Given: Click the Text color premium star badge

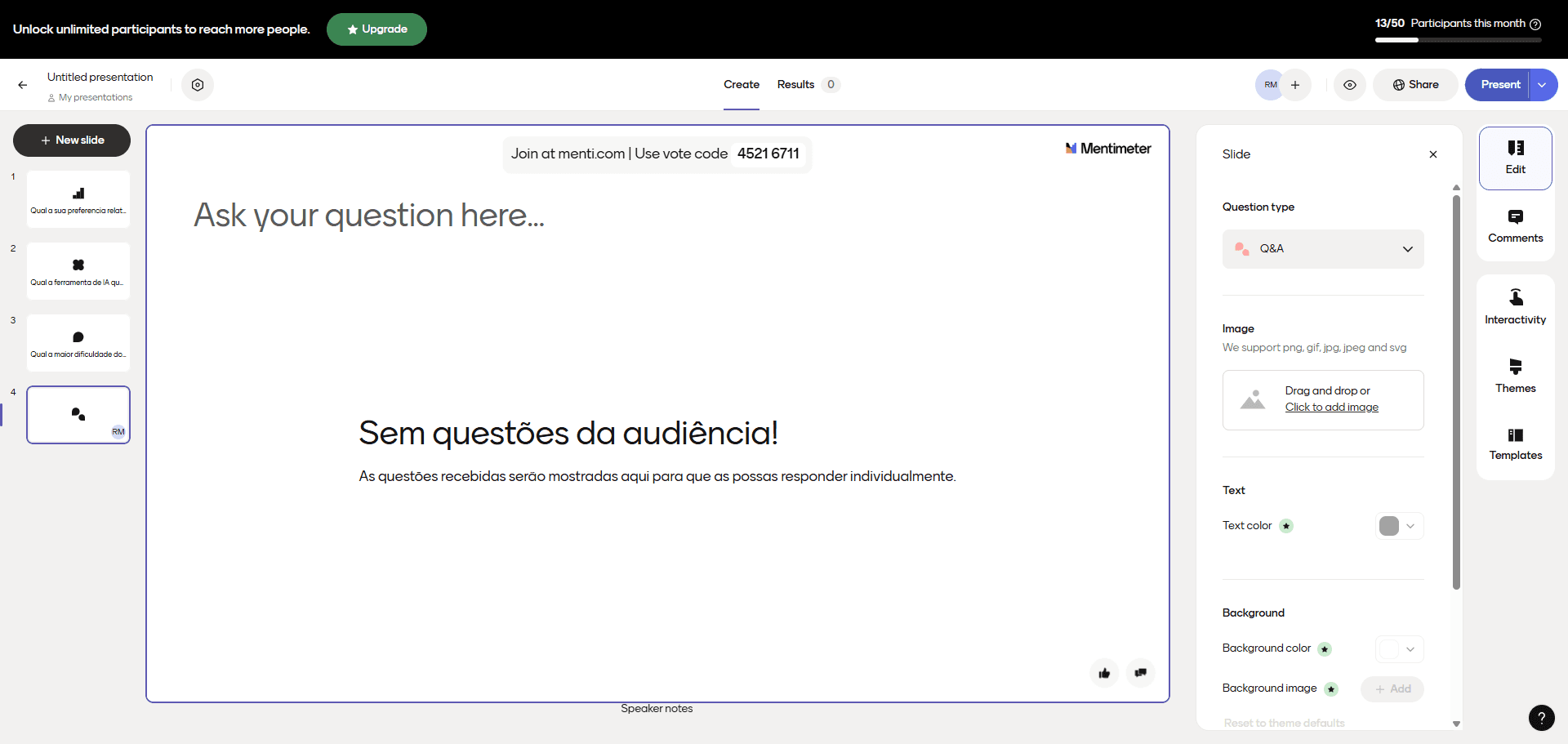Looking at the screenshot, I should click(x=1286, y=526).
